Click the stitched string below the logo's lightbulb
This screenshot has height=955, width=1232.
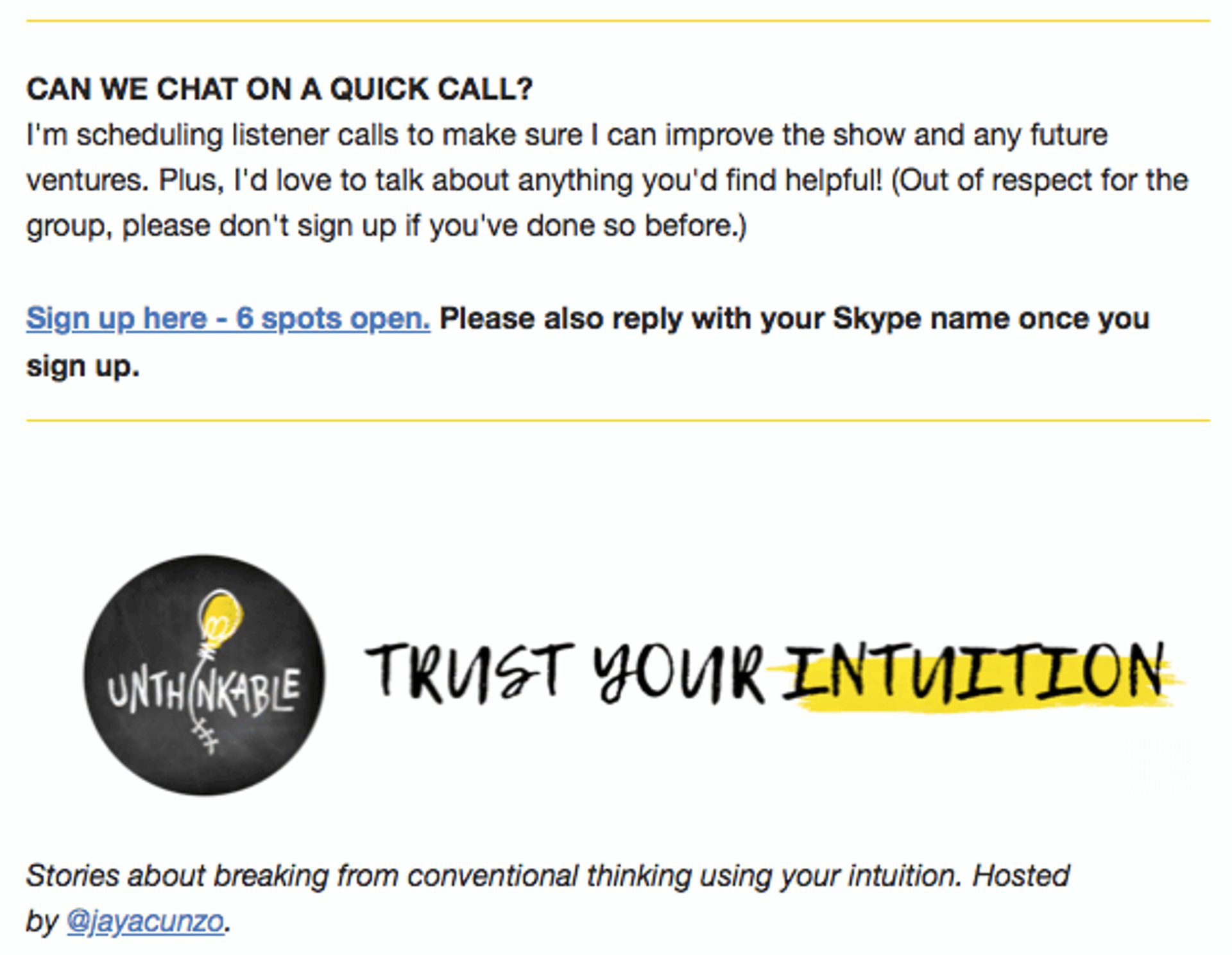[x=204, y=730]
